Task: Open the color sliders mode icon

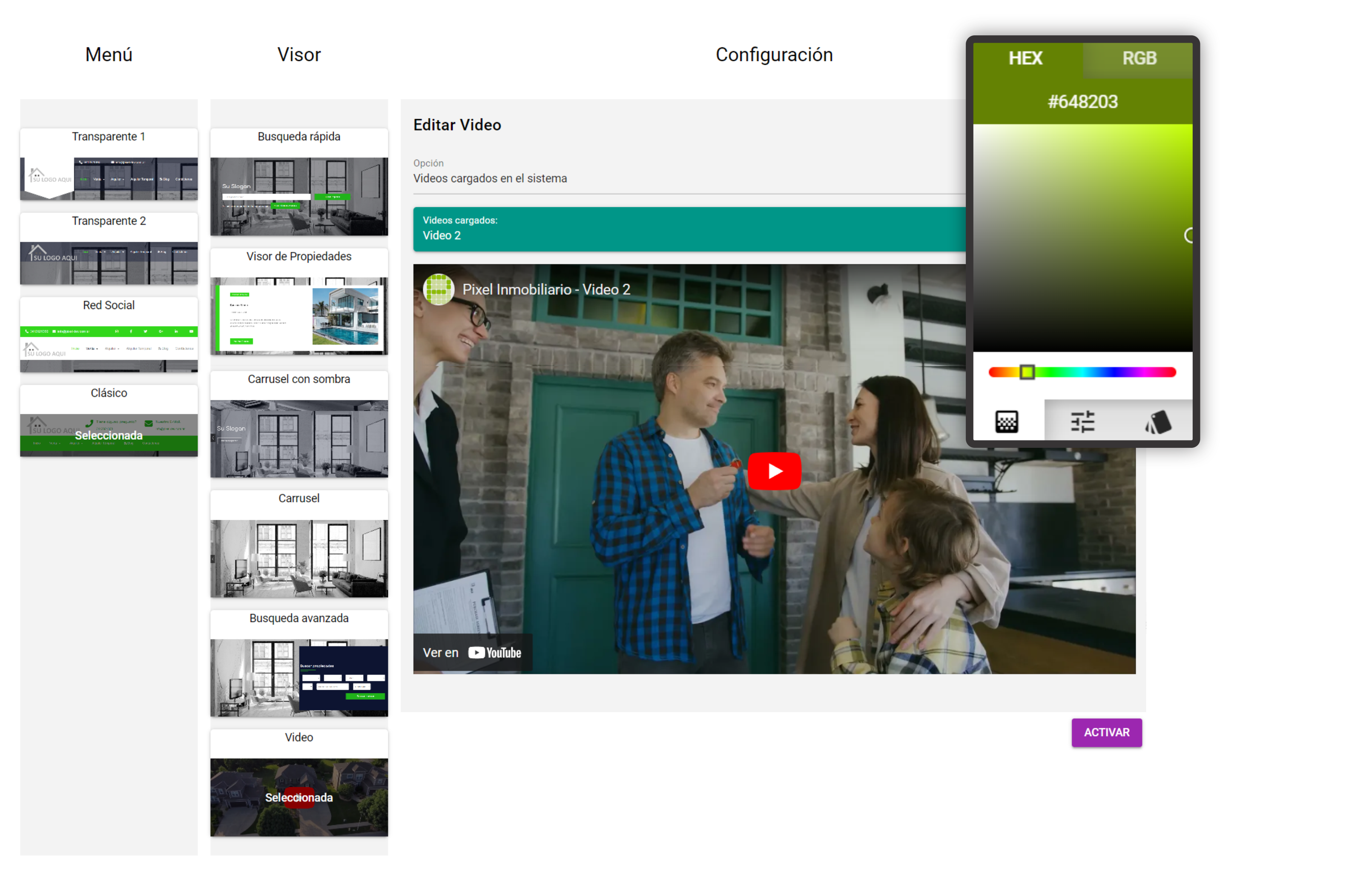Action: 1082,422
